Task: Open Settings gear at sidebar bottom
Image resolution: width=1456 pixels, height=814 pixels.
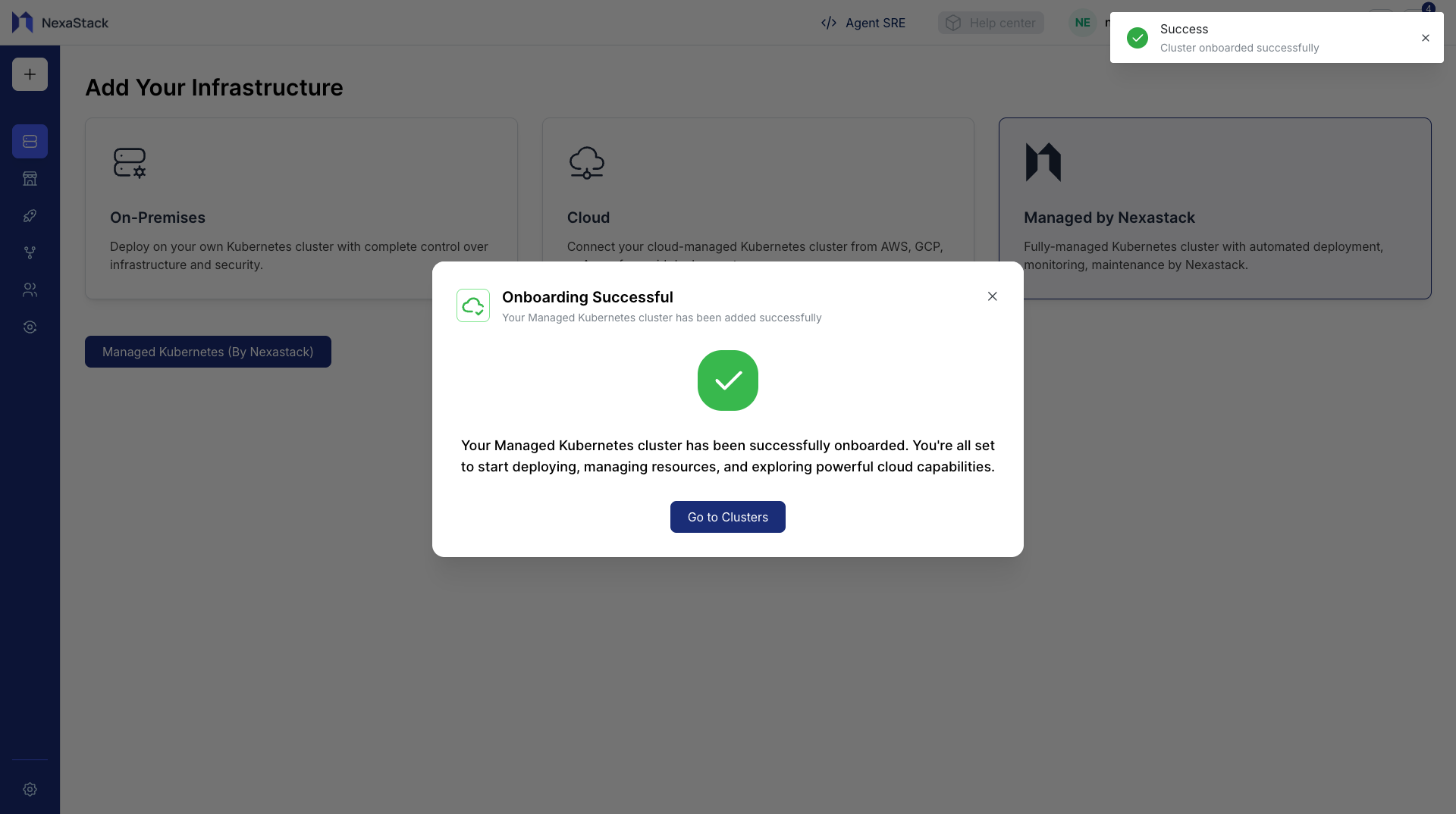Action: click(30, 789)
